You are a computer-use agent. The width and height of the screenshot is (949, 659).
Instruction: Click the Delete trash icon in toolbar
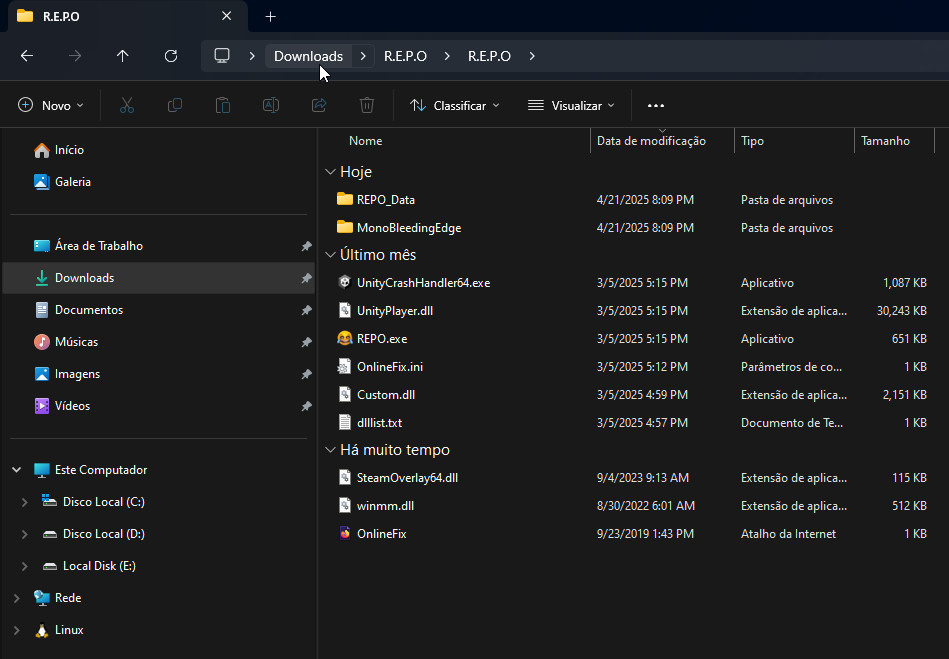point(367,105)
